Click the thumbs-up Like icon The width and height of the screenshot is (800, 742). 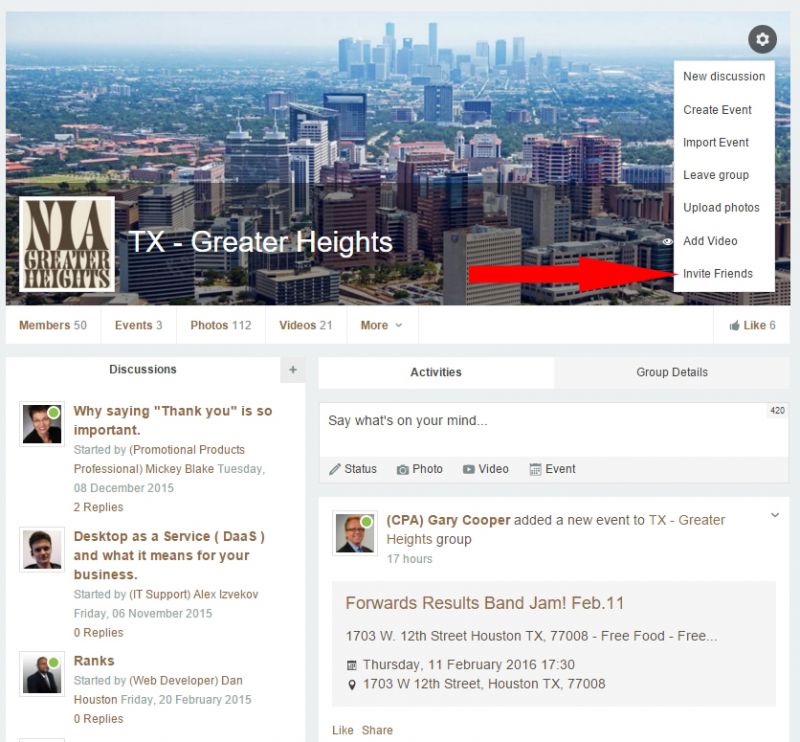(734, 326)
